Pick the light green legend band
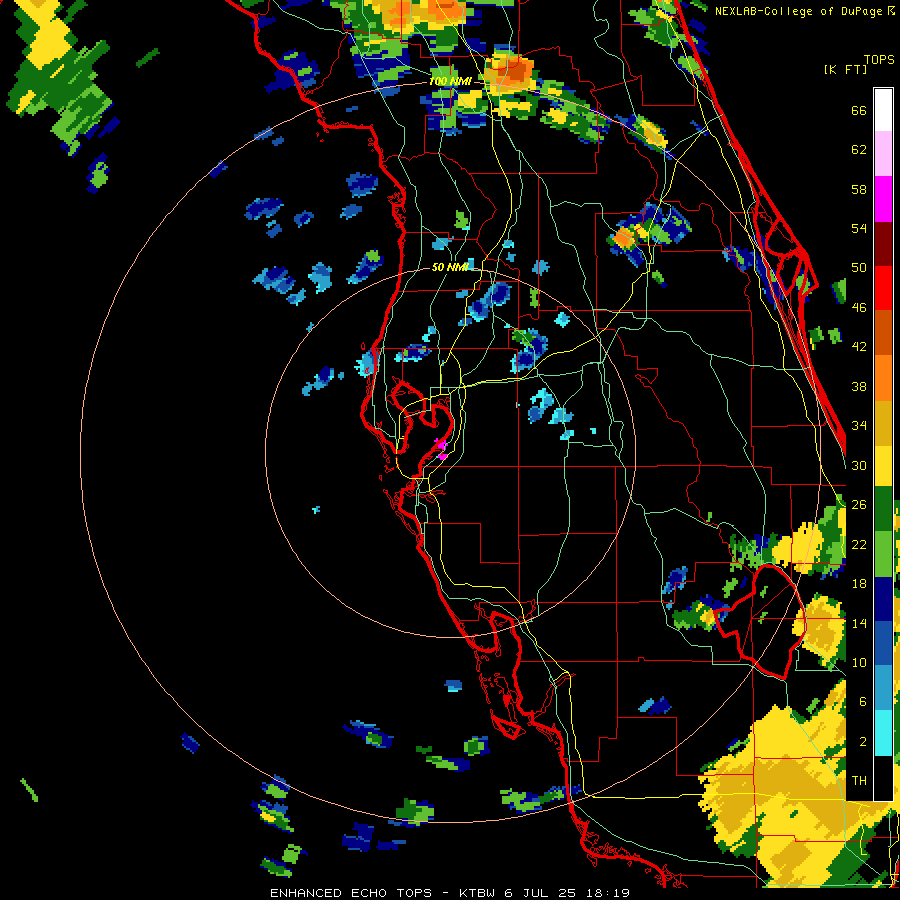The height and width of the screenshot is (900, 900). [883, 554]
